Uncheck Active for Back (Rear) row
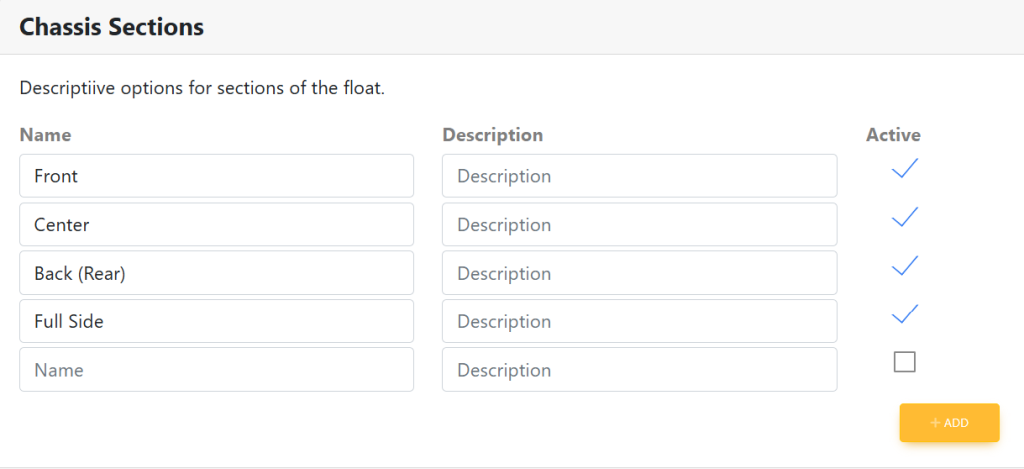The image size is (1024, 469). 904,266
